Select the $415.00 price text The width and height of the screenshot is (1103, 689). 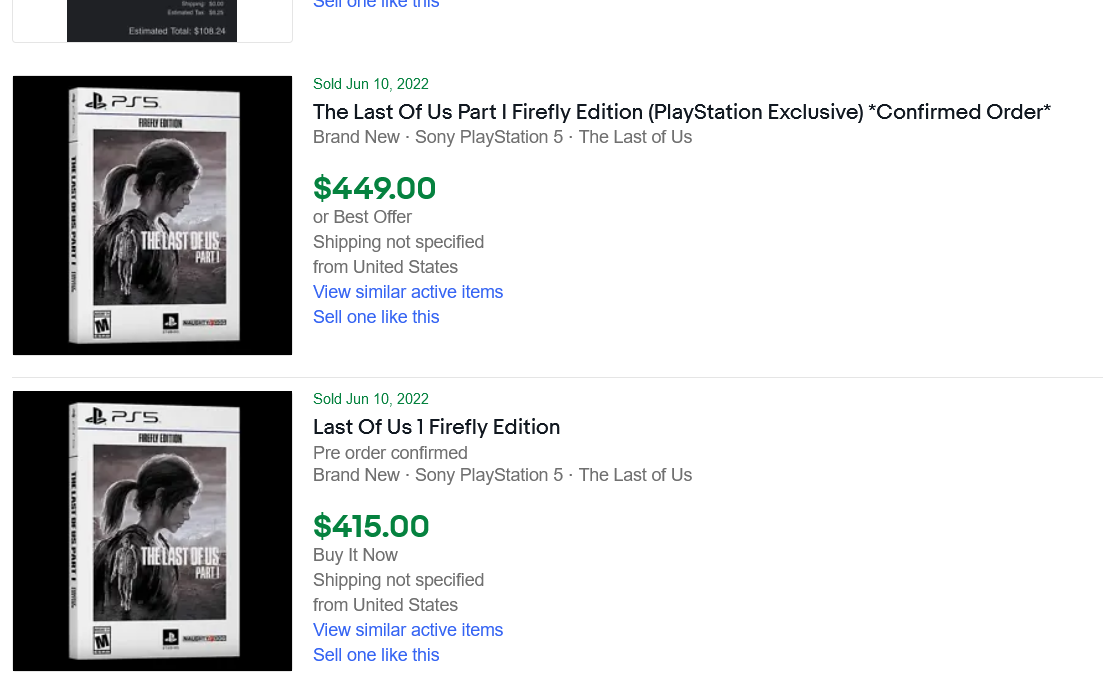(371, 526)
